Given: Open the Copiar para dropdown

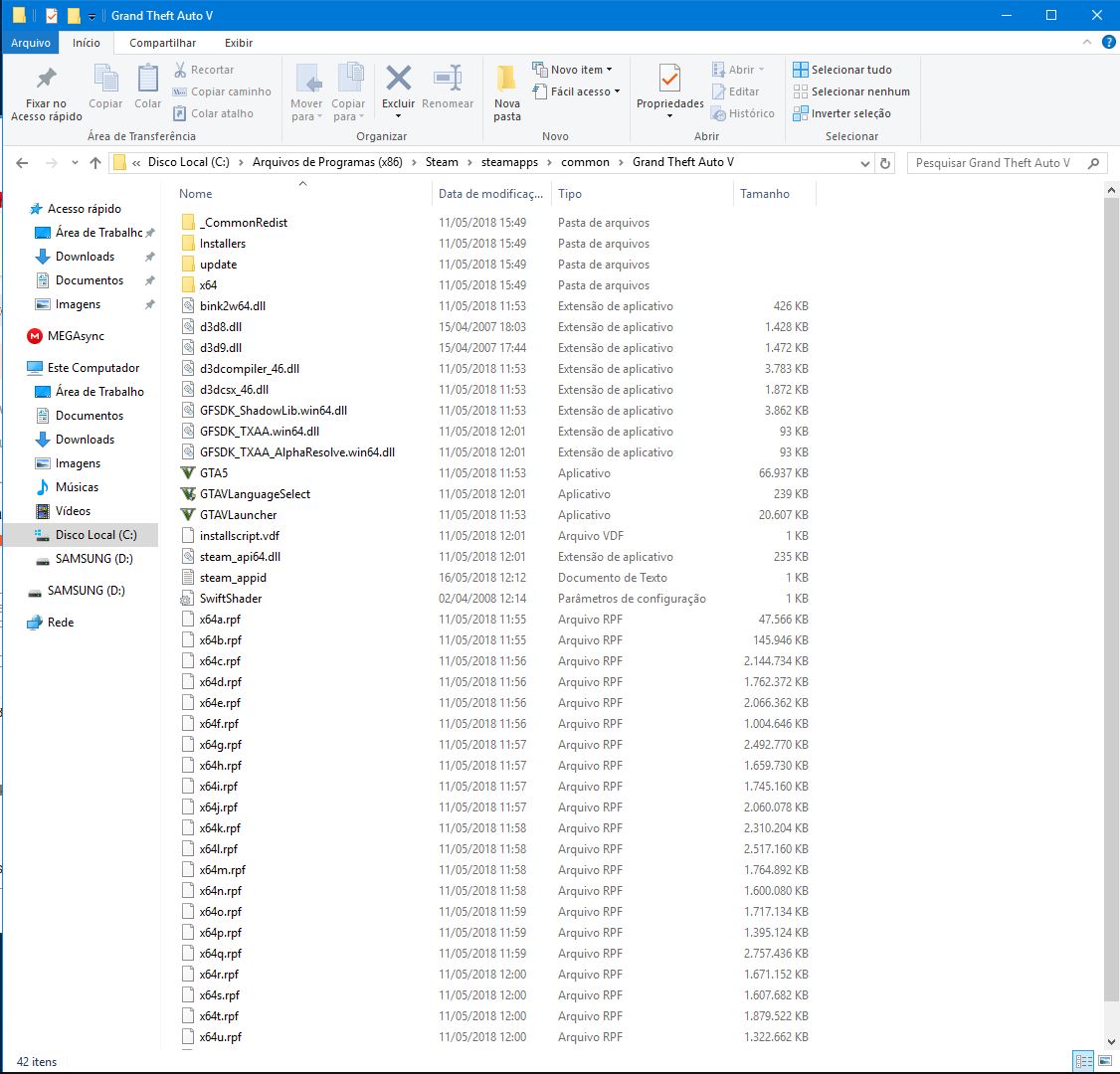Looking at the screenshot, I should [x=348, y=110].
